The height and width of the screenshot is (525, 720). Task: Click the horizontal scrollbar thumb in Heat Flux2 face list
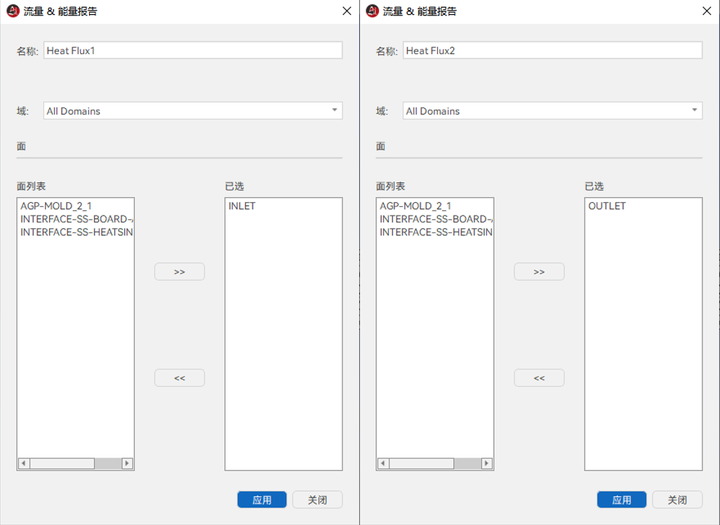click(x=422, y=463)
